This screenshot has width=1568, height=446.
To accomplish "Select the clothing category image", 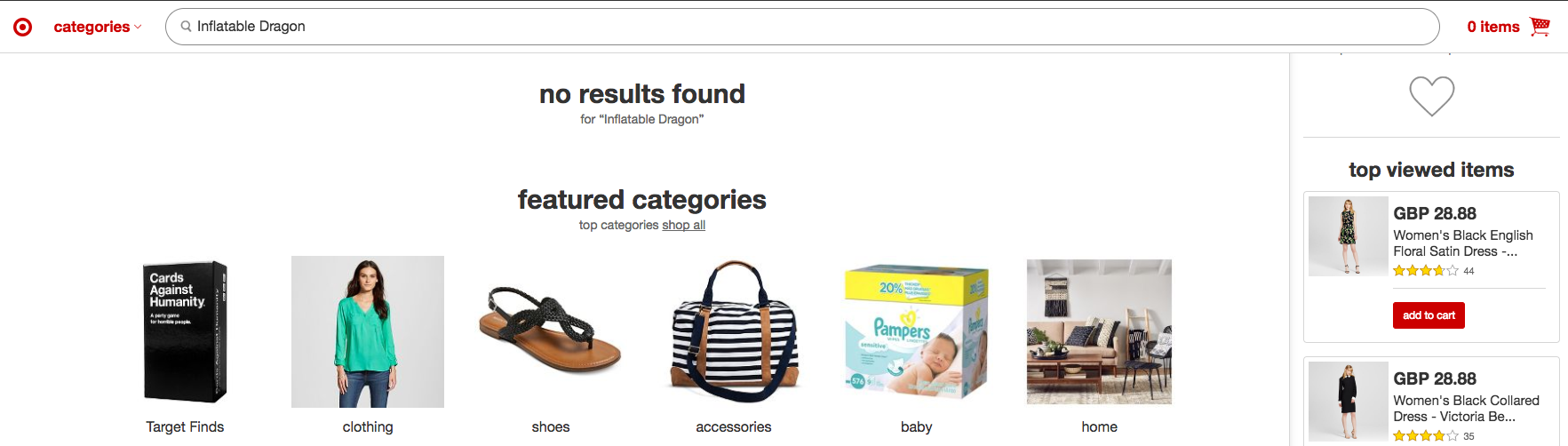I will 368,331.
